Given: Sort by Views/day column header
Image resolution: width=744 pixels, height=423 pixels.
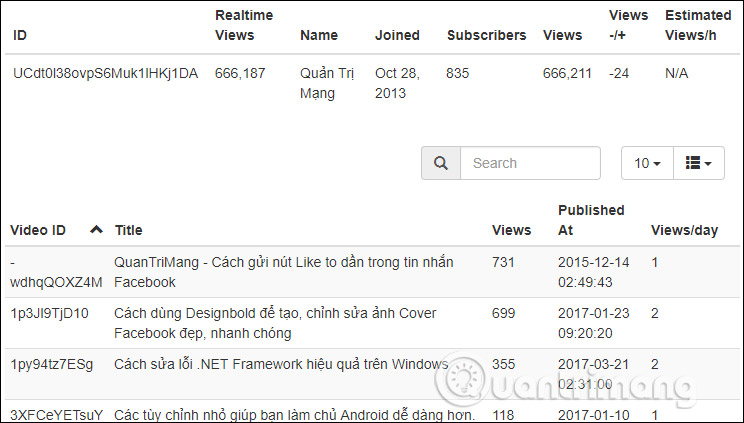Looking at the screenshot, I should pos(684,230).
